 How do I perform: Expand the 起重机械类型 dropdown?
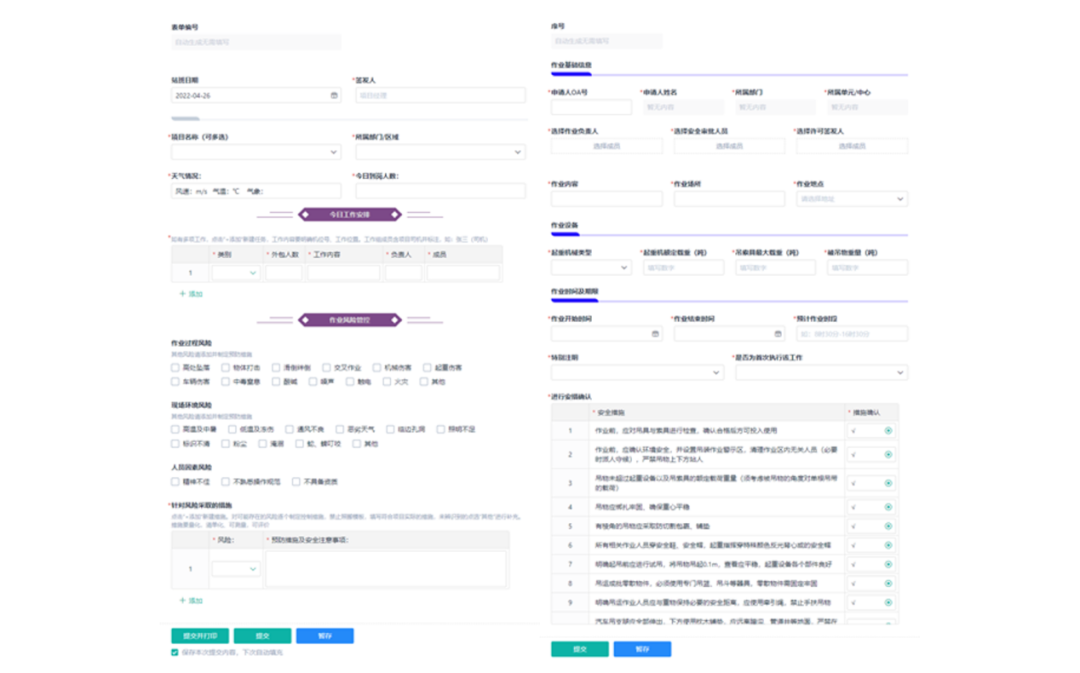590,268
